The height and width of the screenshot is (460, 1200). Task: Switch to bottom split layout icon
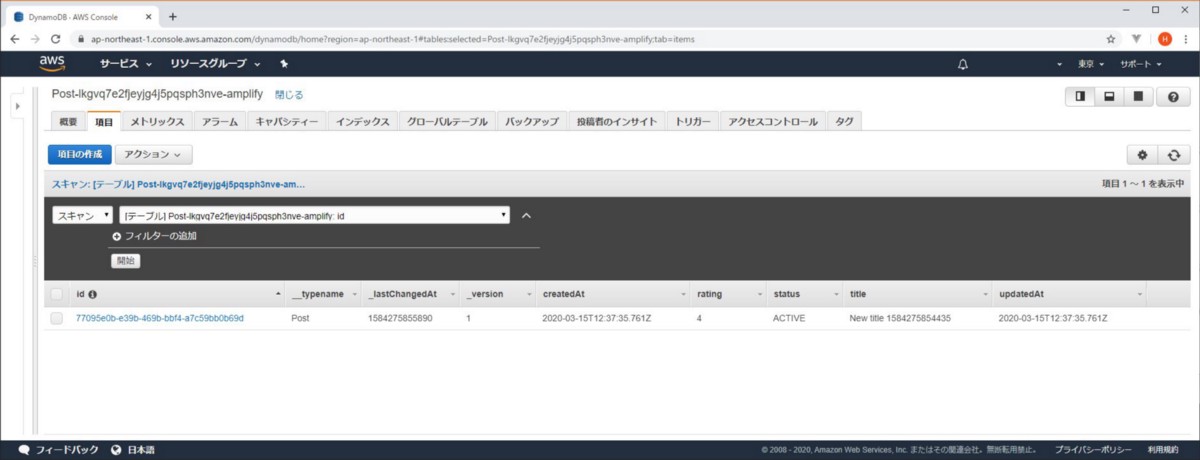[x=1109, y=96]
